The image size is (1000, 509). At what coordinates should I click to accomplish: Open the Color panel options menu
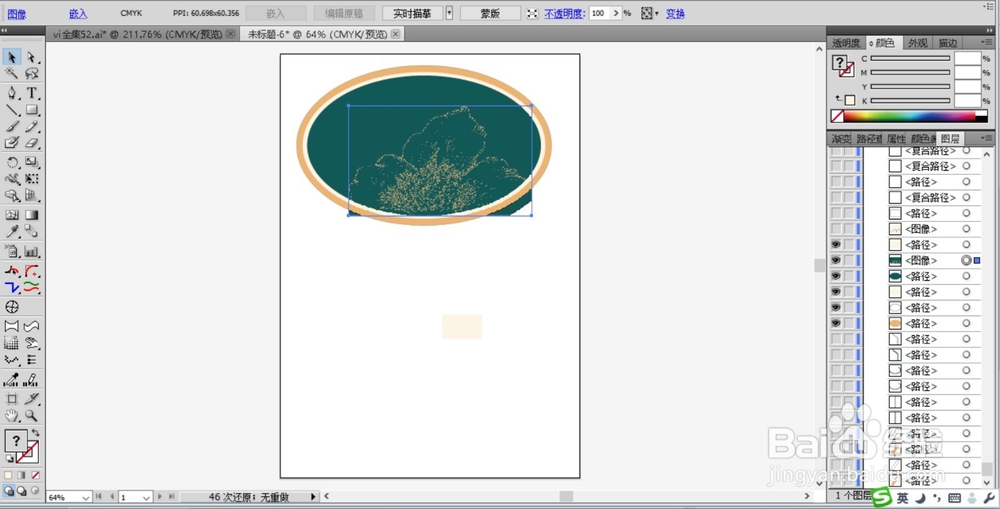987,43
